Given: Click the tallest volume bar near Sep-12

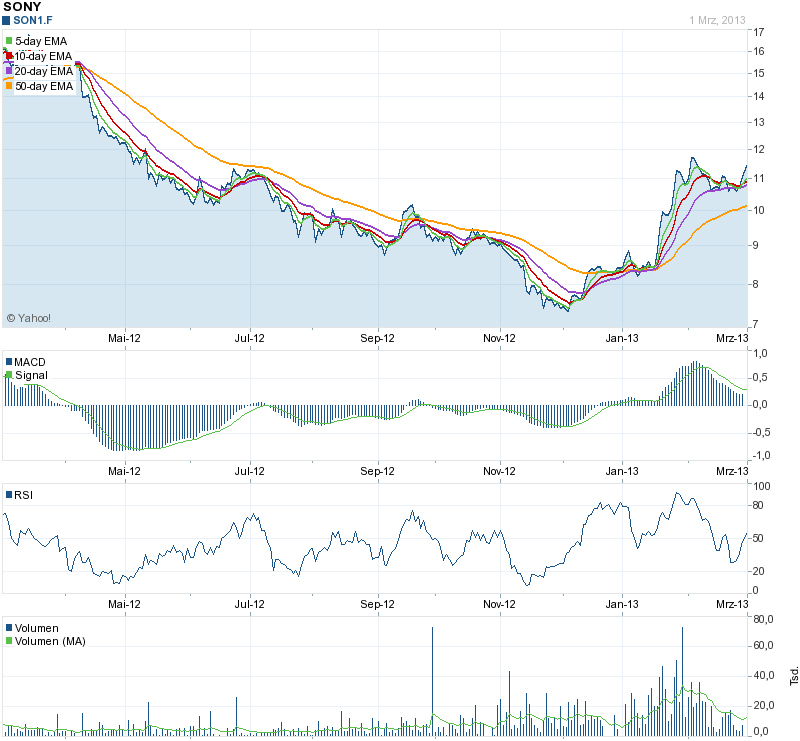Looking at the screenshot, I should click(x=433, y=680).
